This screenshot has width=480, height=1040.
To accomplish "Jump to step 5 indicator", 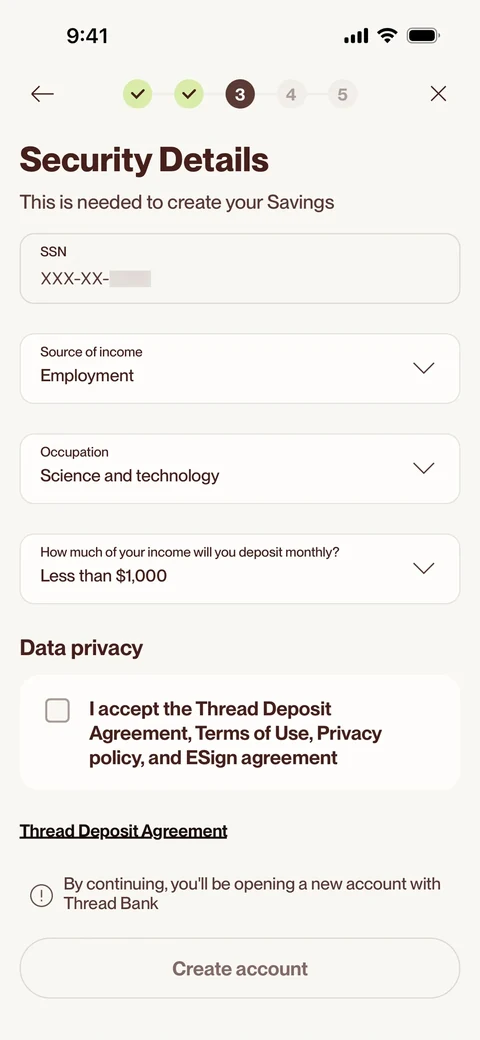I will tap(342, 94).
